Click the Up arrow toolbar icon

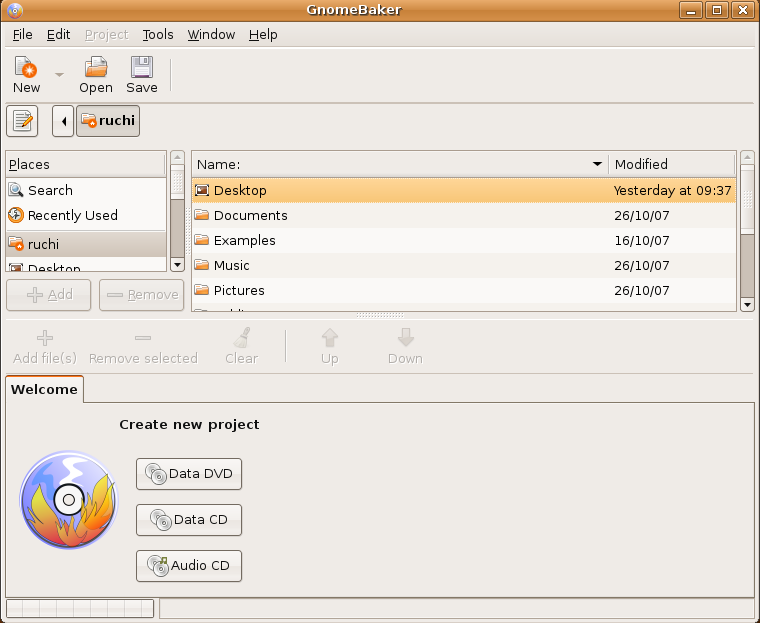pyautogui.click(x=330, y=338)
